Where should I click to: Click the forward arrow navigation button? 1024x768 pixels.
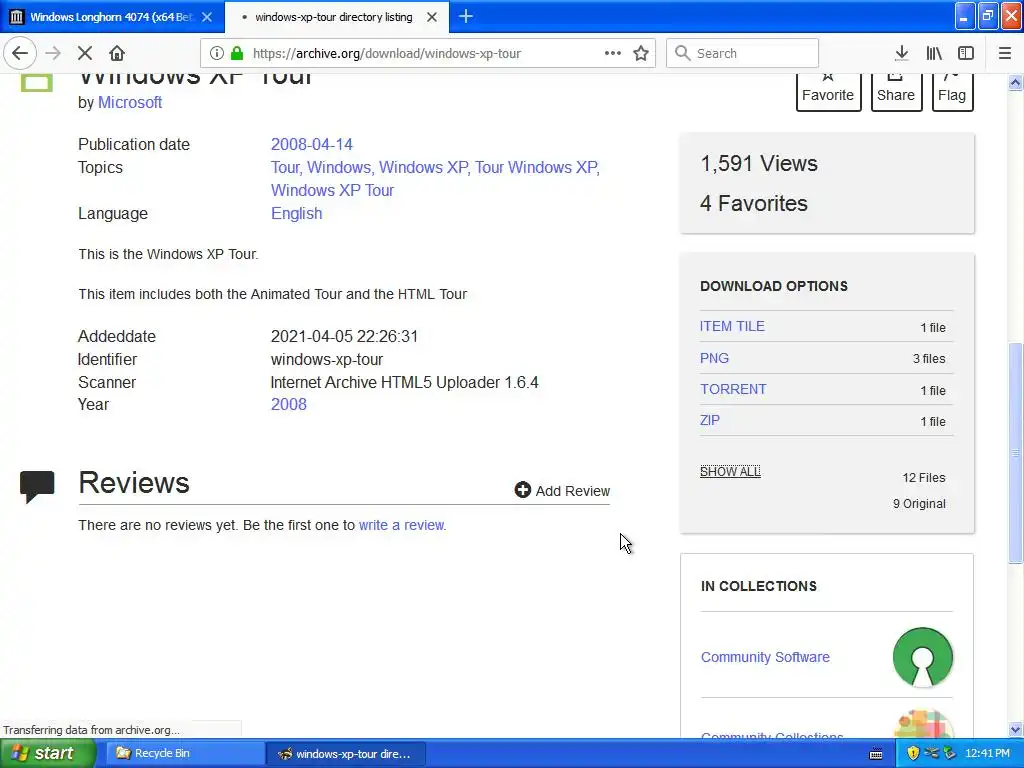(x=53, y=53)
